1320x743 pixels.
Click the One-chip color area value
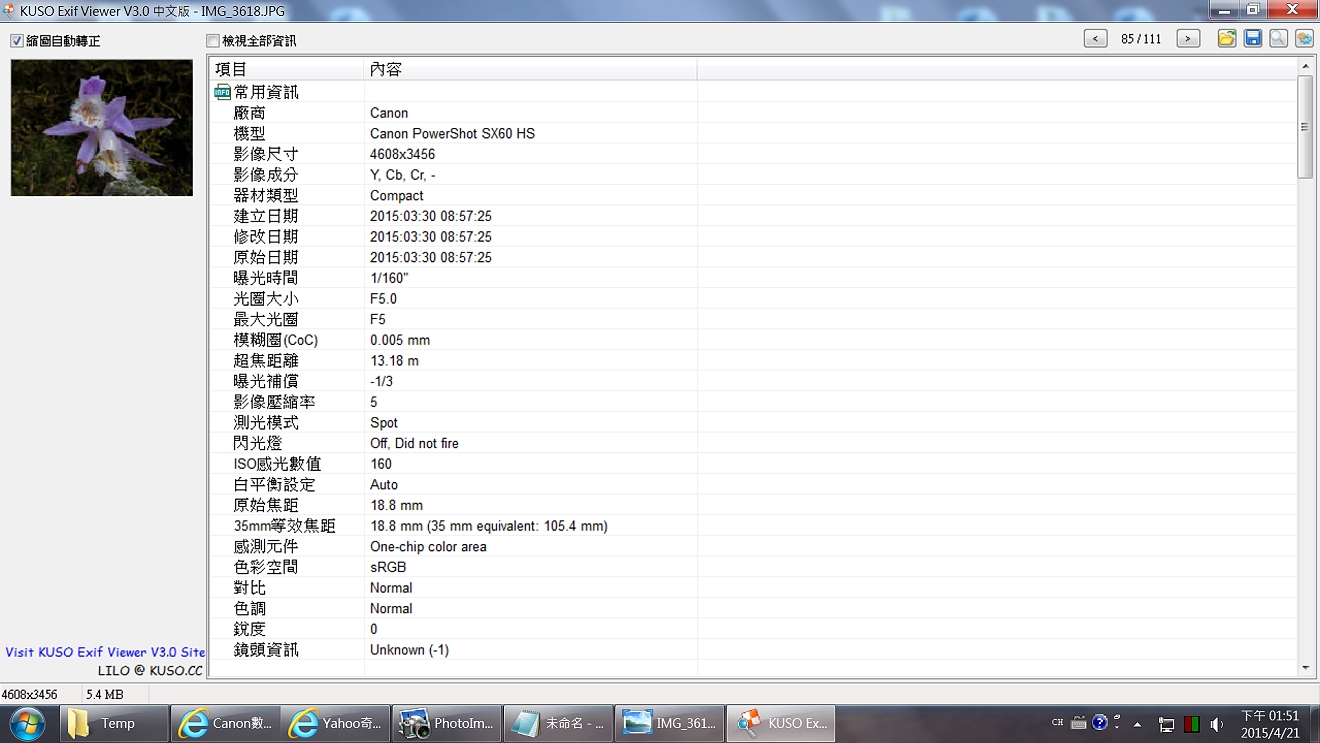[428, 547]
